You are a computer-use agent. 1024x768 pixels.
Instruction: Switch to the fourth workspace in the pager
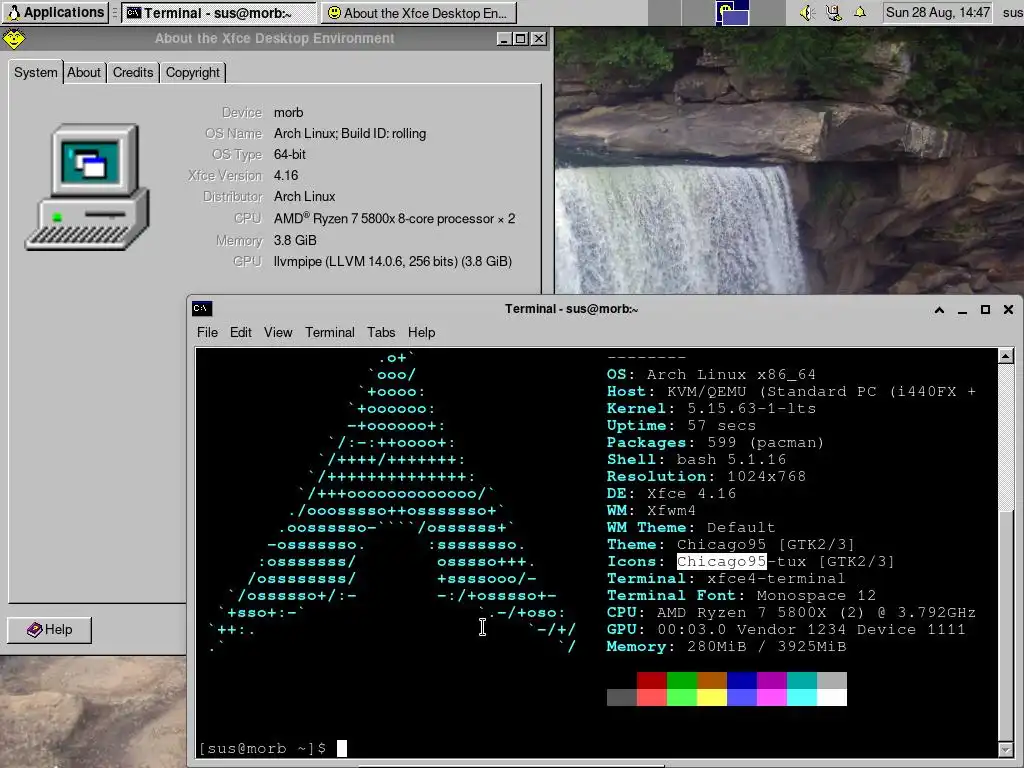[767, 12]
